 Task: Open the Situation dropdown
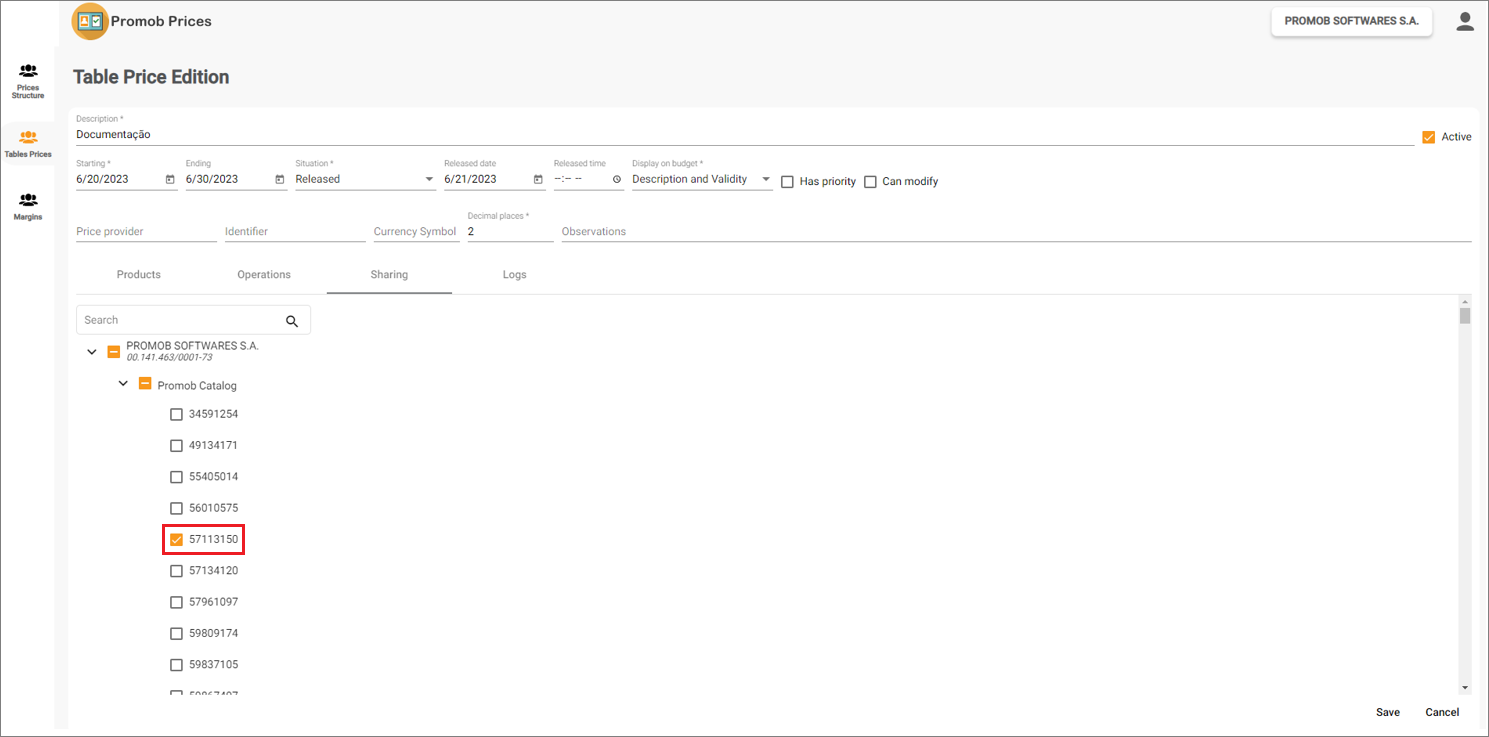tap(365, 180)
